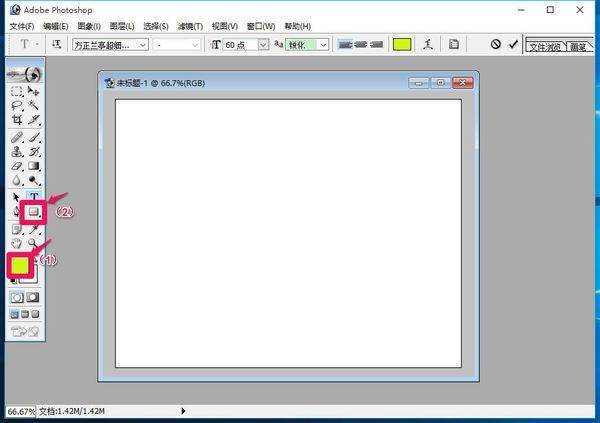
Task: Open the 图层(L) menu
Action: point(122,25)
